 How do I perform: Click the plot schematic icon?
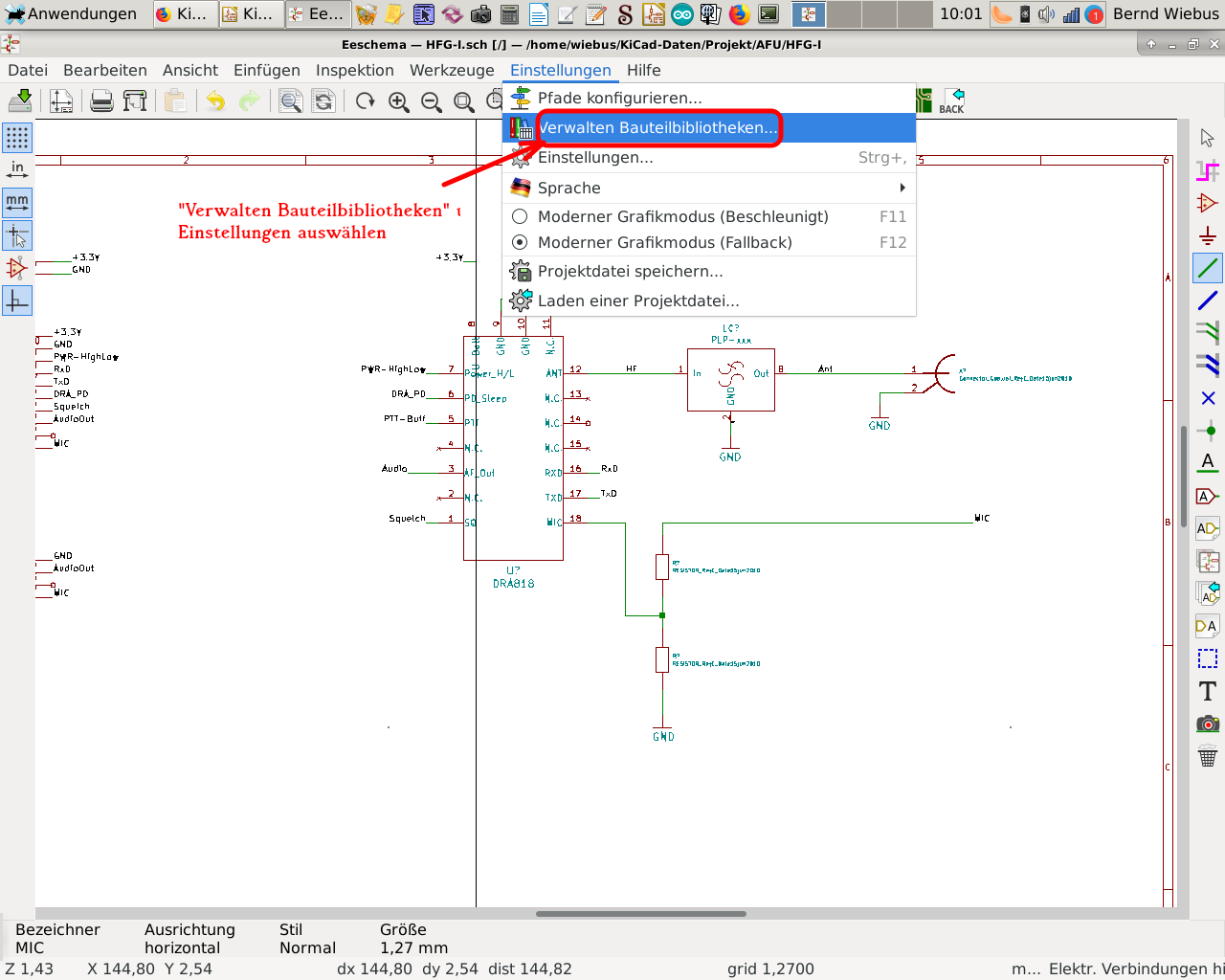(x=135, y=100)
